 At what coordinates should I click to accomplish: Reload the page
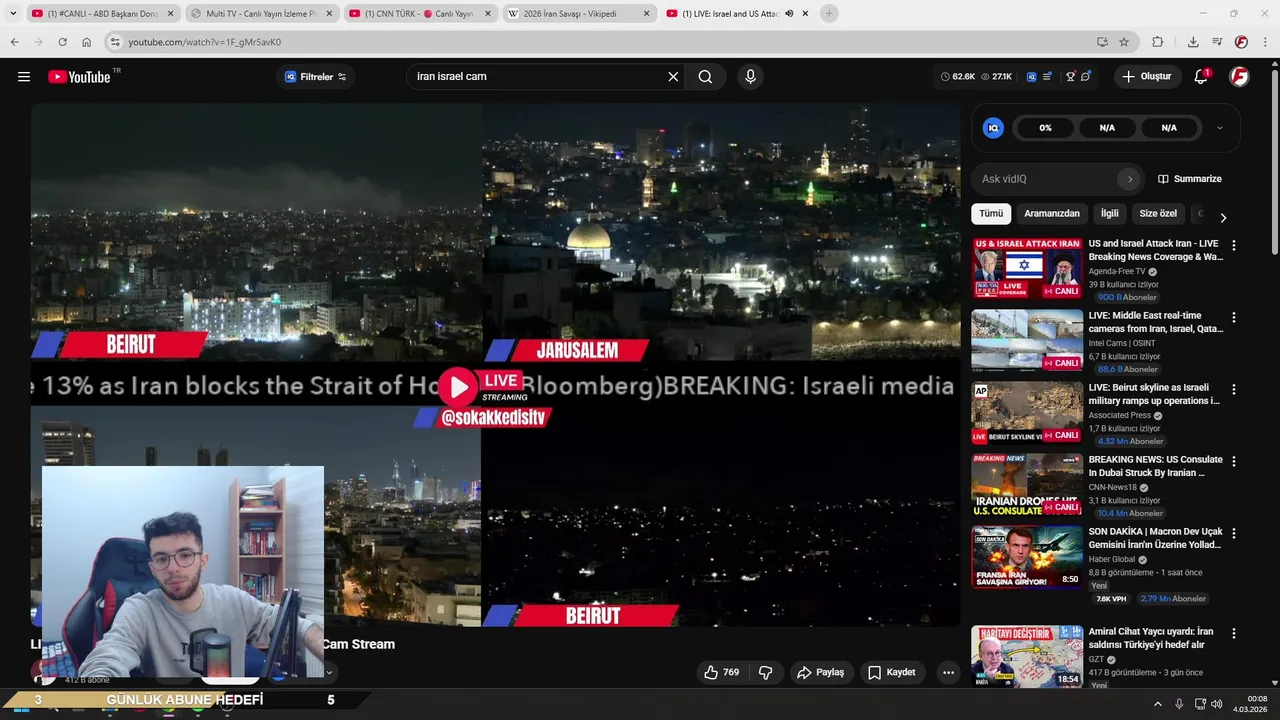point(62,42)
